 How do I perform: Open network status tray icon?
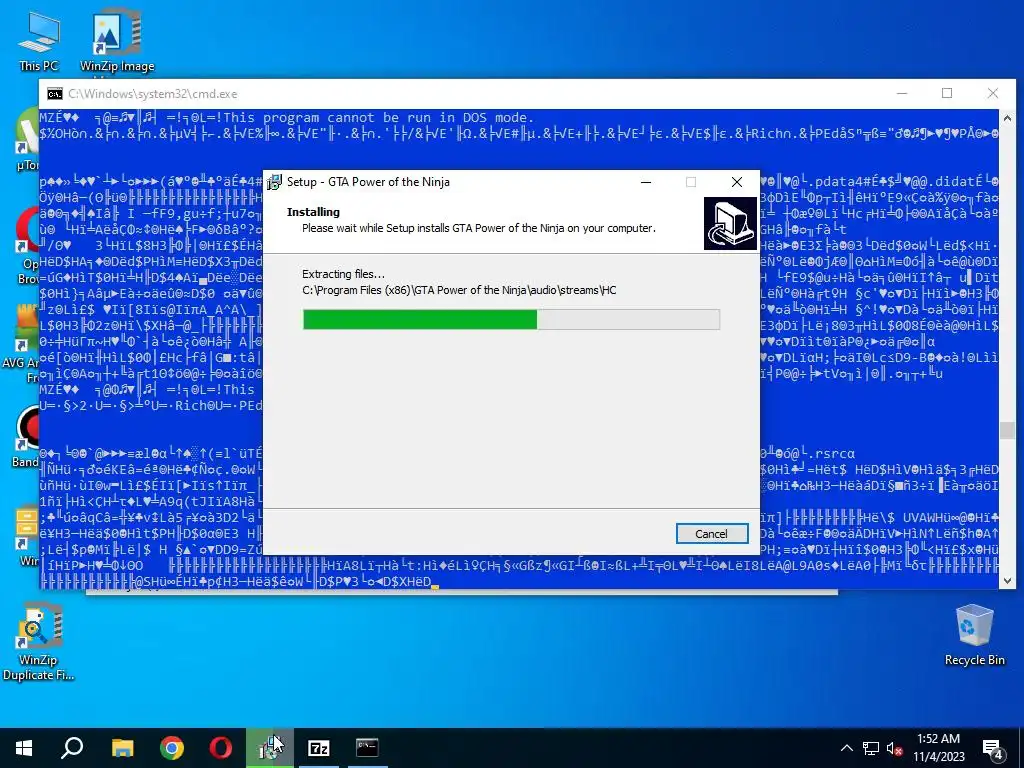[871, 748]
